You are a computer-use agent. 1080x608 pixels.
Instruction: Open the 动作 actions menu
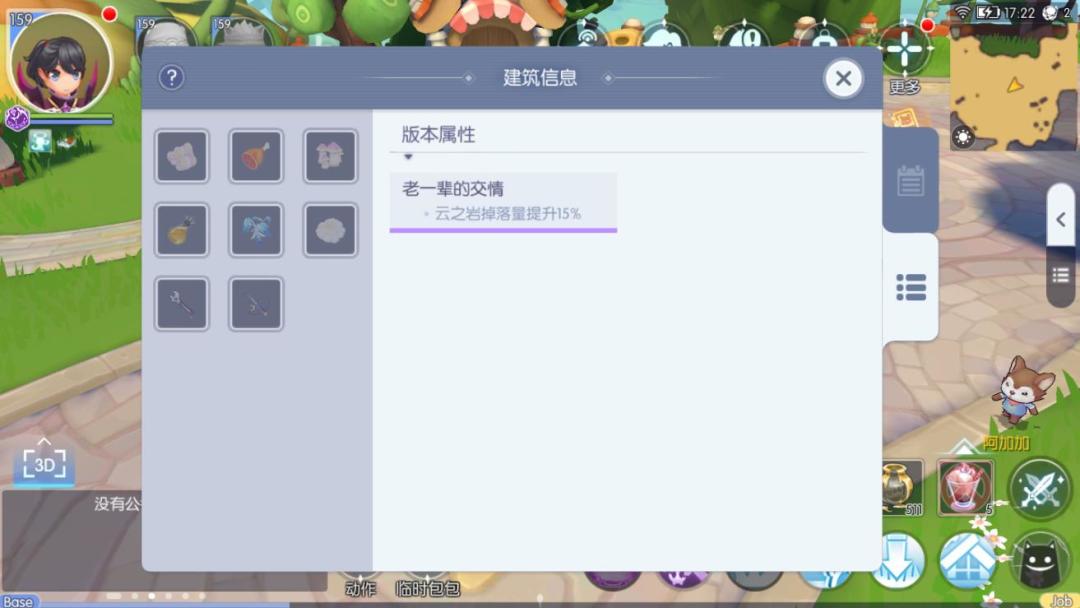(360, 588)
